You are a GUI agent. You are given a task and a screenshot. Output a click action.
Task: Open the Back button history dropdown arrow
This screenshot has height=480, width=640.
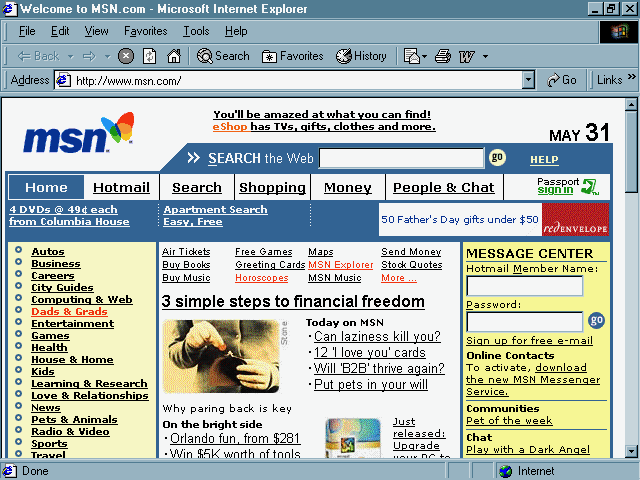pyautogui.click(x=71, y=56)
